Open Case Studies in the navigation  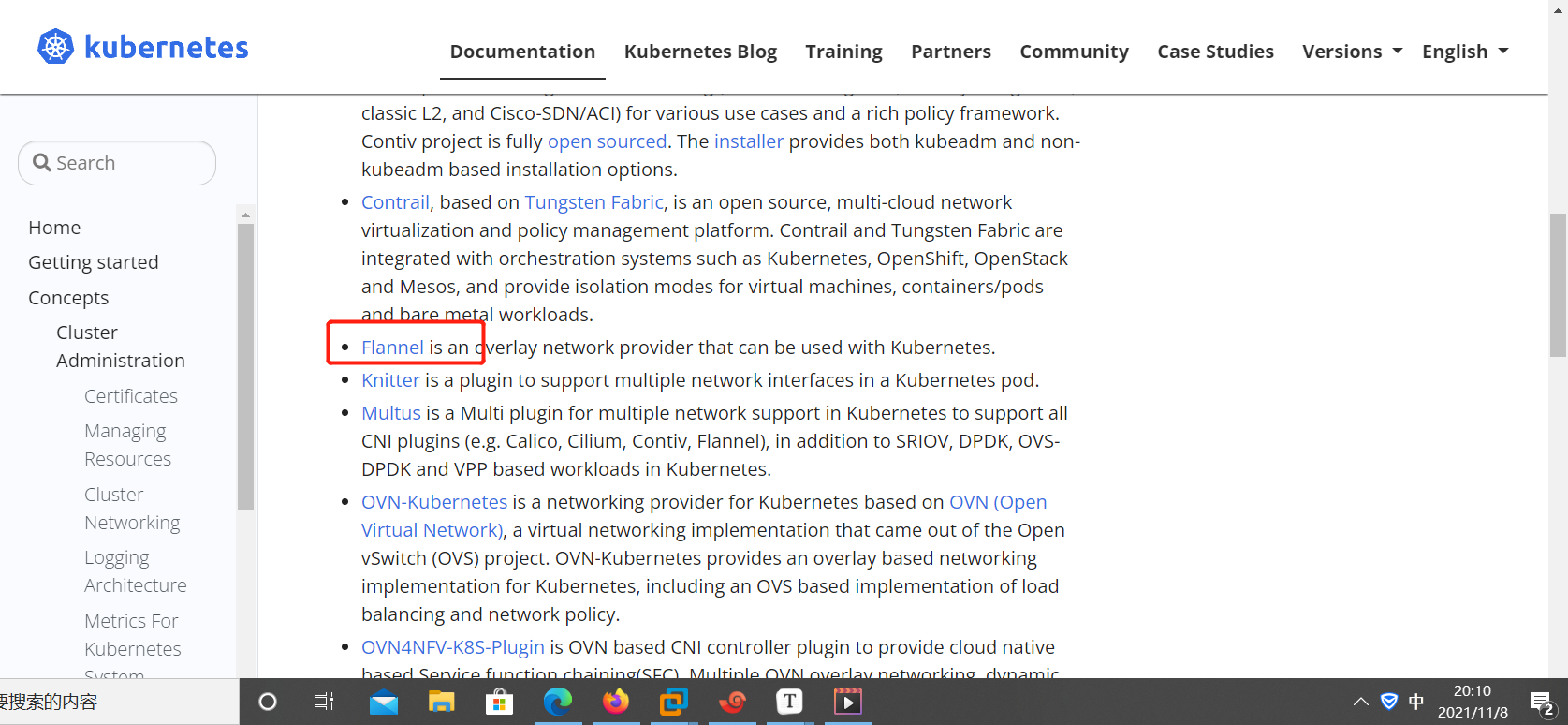[x=1215, y=52]
